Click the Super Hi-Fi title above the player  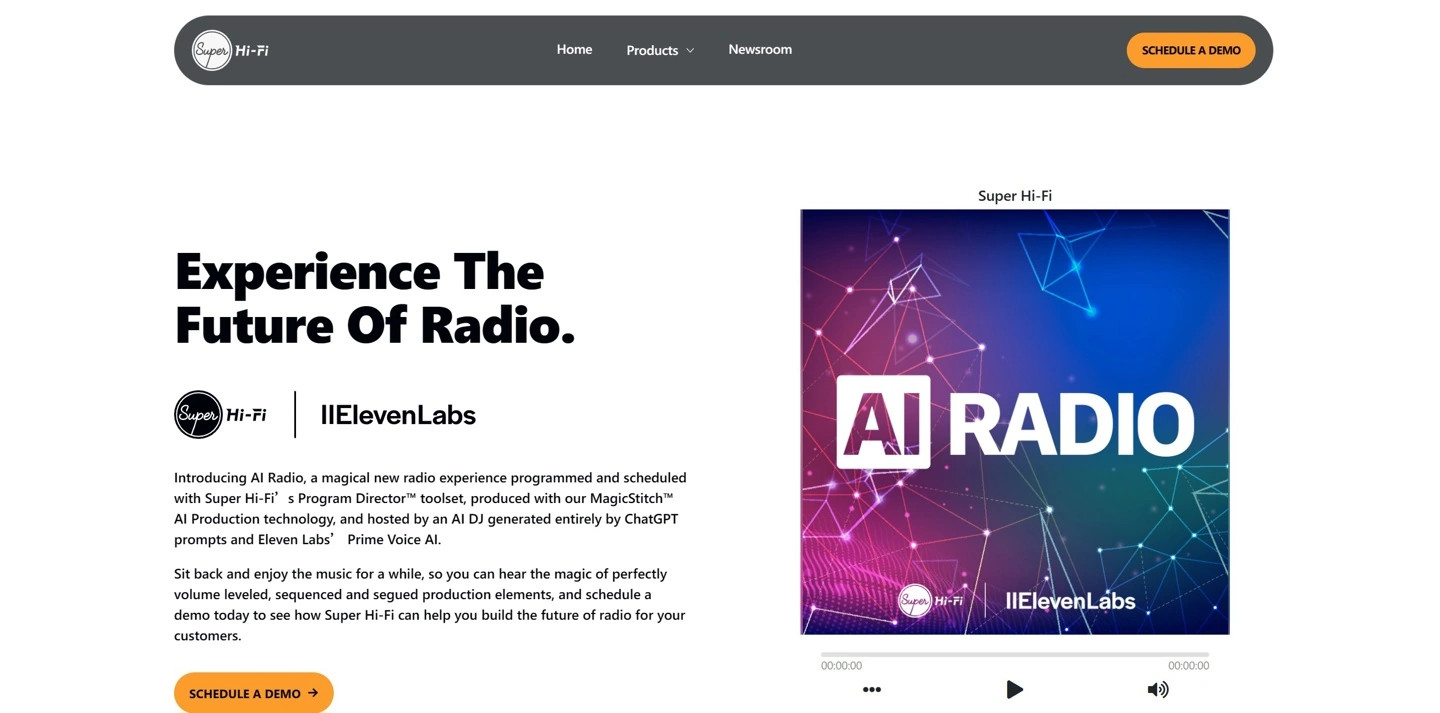point(1014,196)
